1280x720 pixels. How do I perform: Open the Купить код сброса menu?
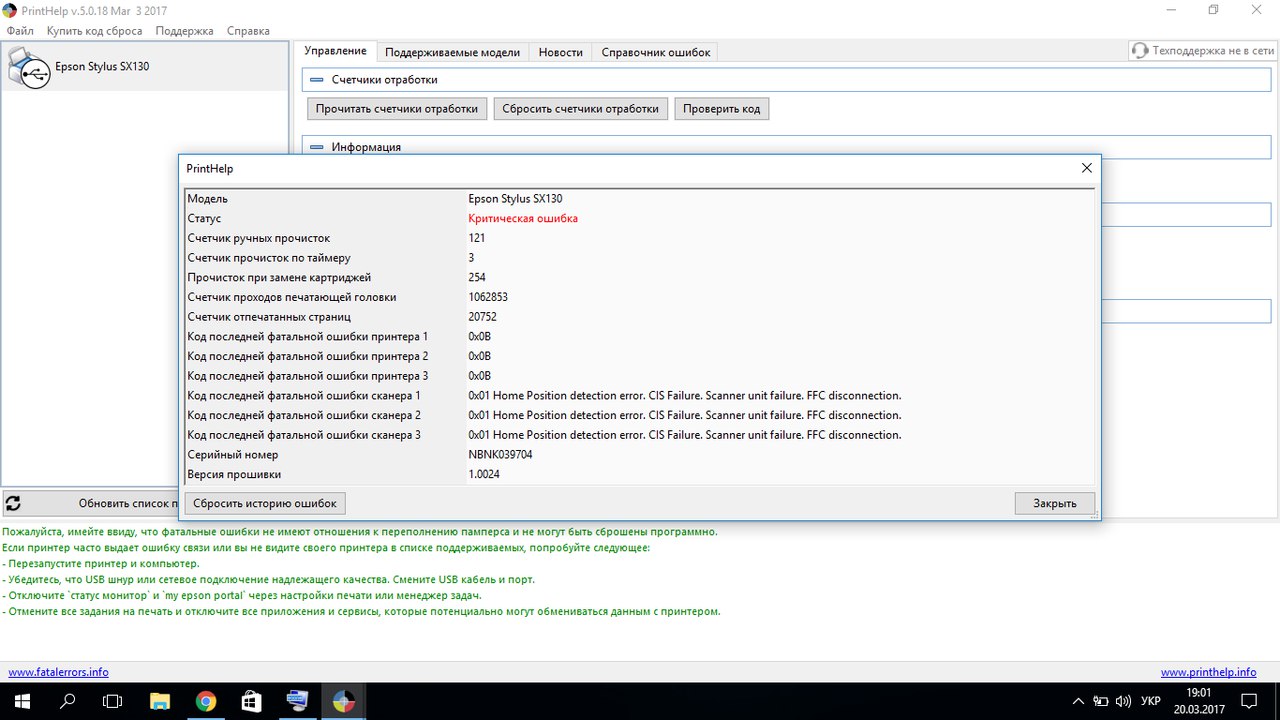94,30
